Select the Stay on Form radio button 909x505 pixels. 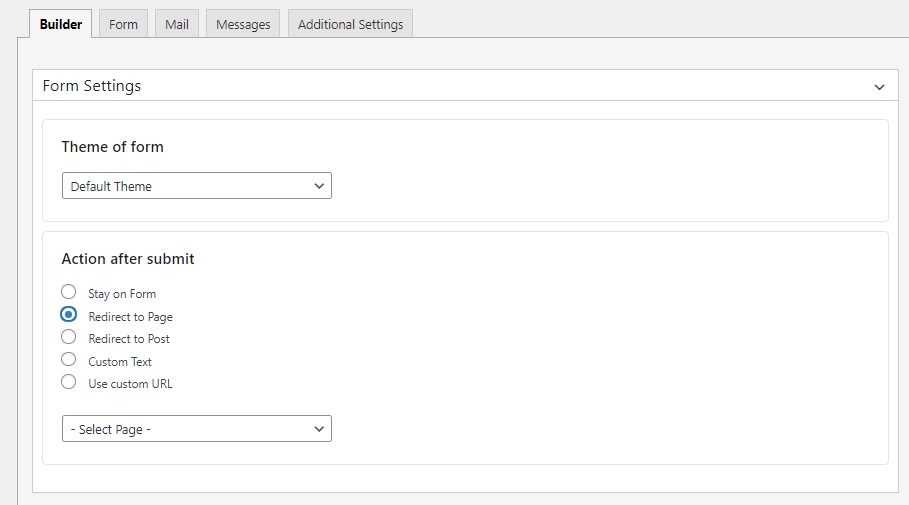(68, 292)
